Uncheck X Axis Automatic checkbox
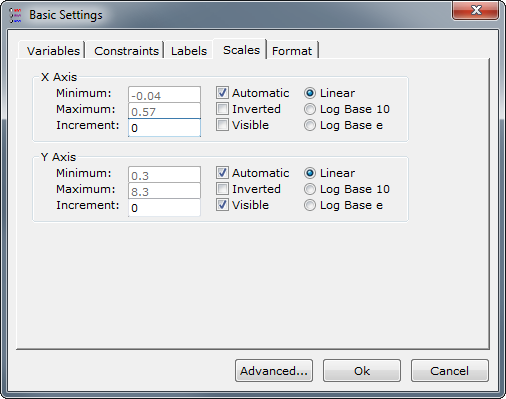This screenshot has width=506, height=399. [x=222, y=93]
